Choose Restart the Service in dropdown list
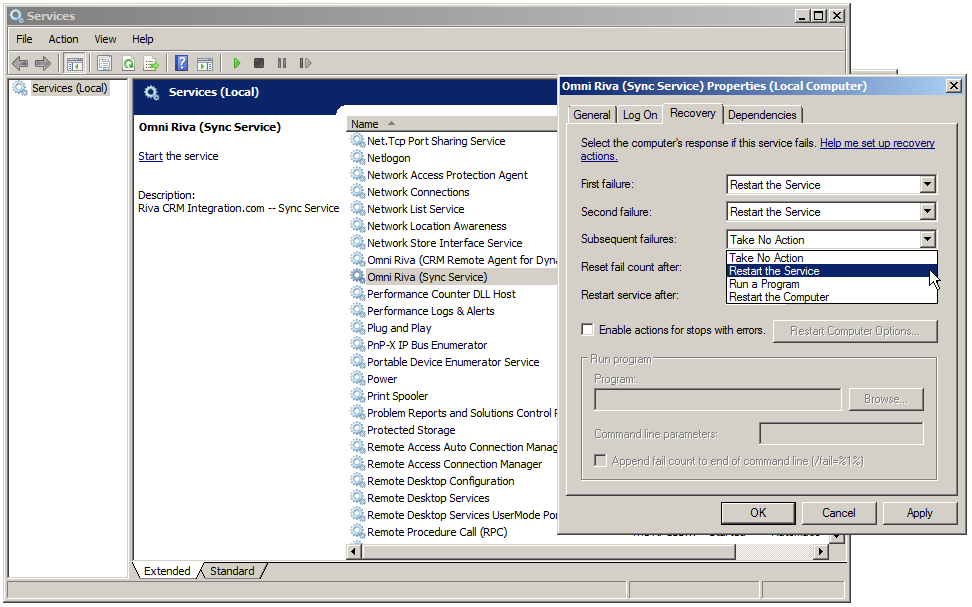Screen dimensions: 972x607 (831, 271)
